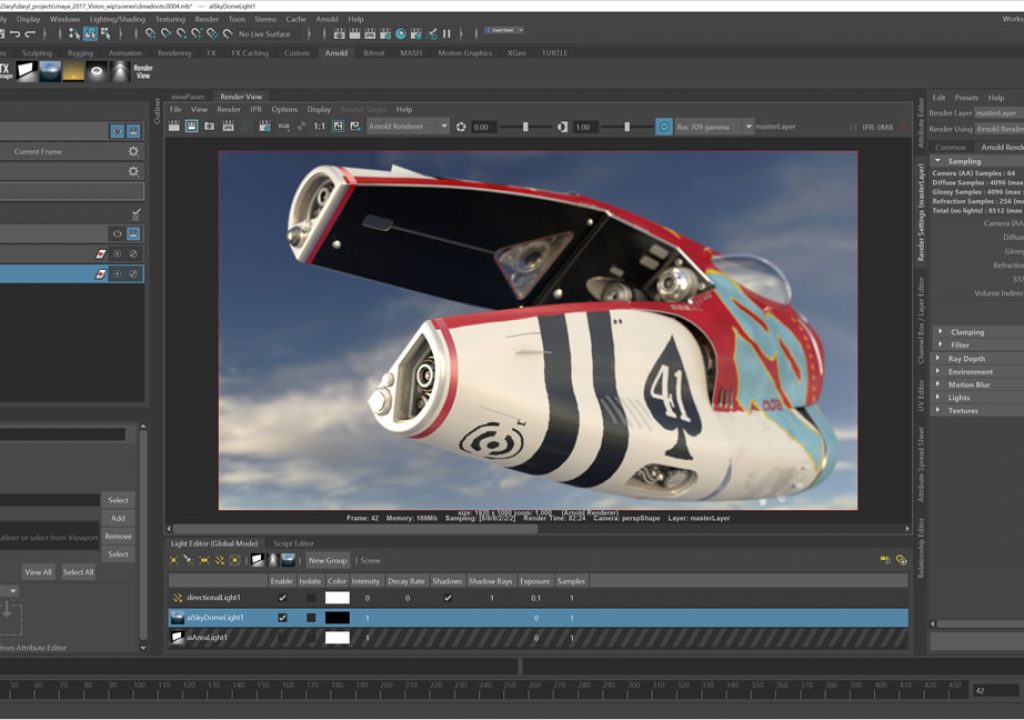Viewport: 1024px width, 720px height.
Task: Click the gamma contrast icon beside 1.00
Action: pos(562,127)
